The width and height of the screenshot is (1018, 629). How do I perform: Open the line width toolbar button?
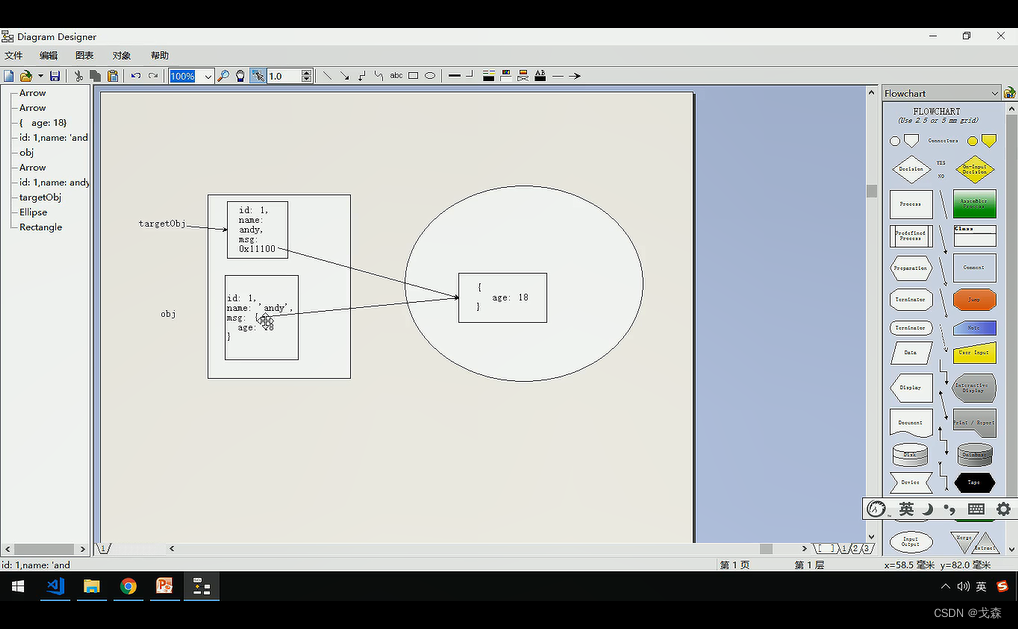pyautogui.click(x=454, y=76)
